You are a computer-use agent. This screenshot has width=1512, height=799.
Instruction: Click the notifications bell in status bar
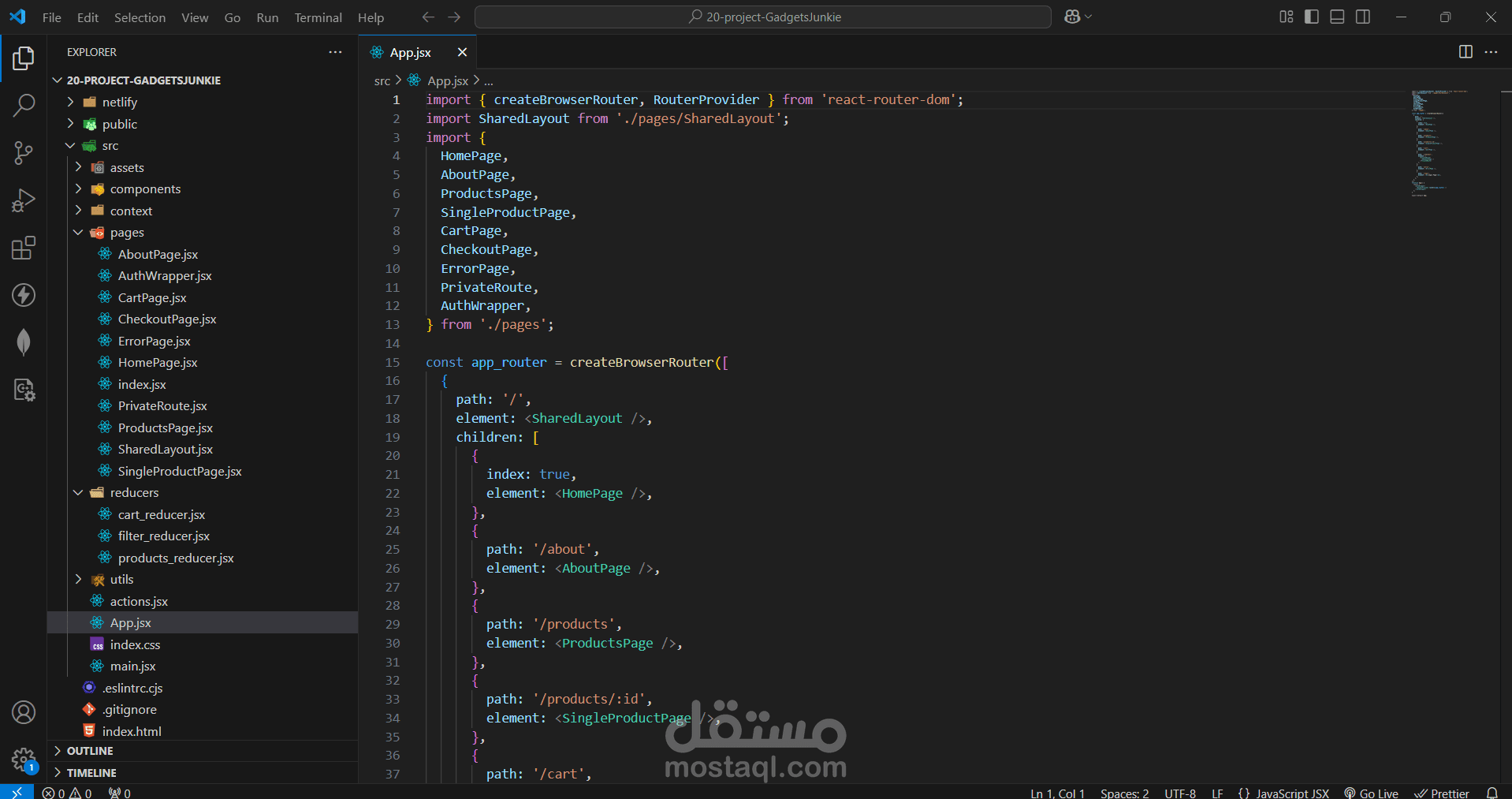click(x=1494, y=793)
